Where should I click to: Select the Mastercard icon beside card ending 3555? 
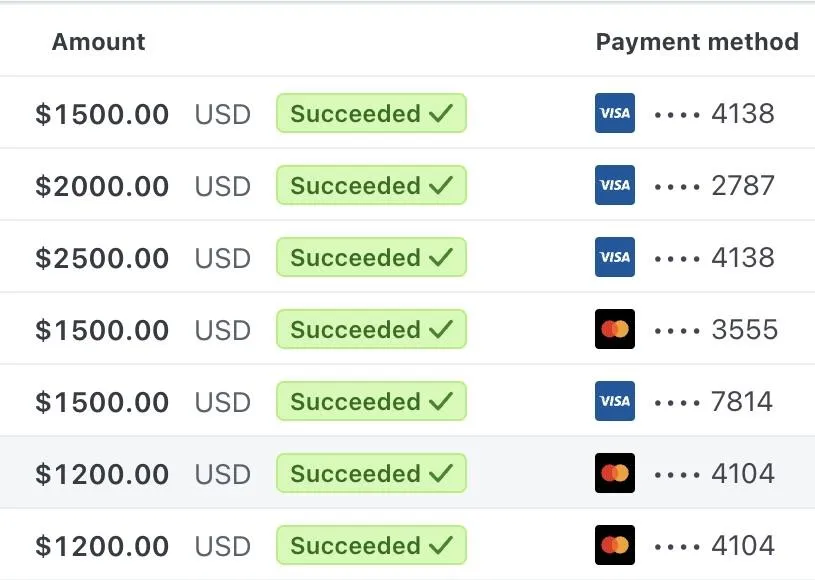point(614,330)
